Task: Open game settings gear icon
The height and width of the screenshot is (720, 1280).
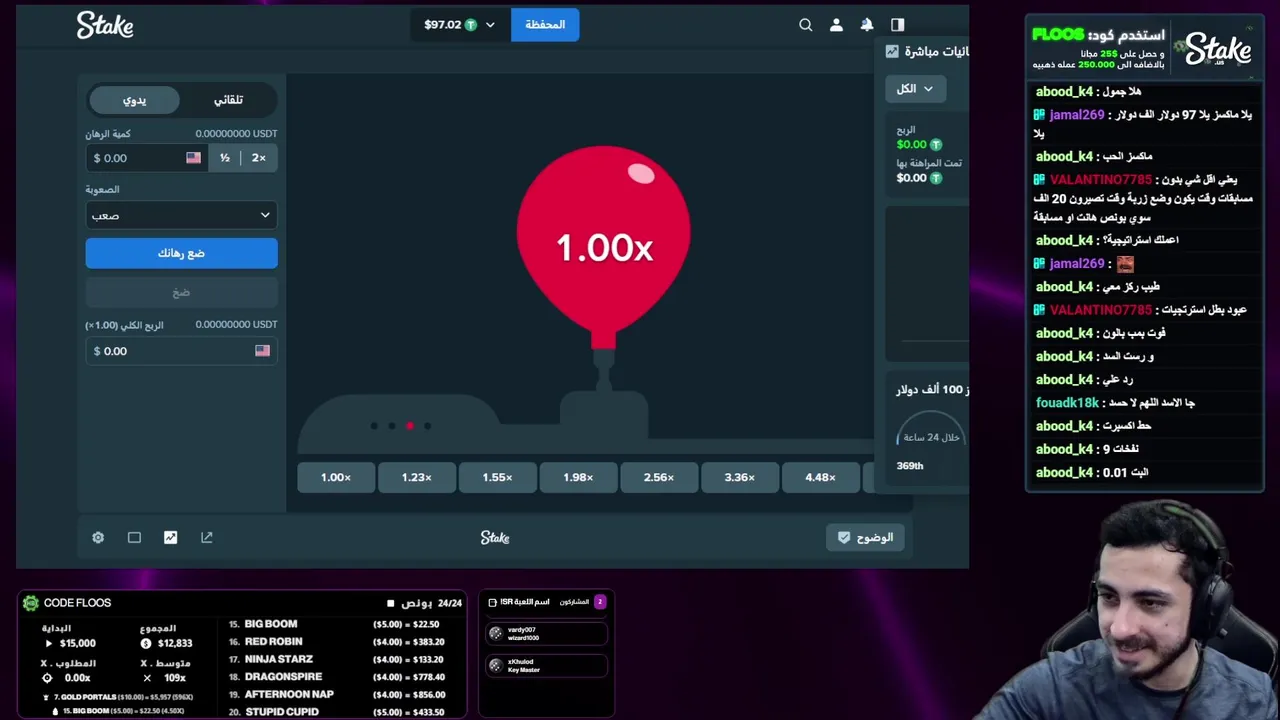Action: pos(98,537)
